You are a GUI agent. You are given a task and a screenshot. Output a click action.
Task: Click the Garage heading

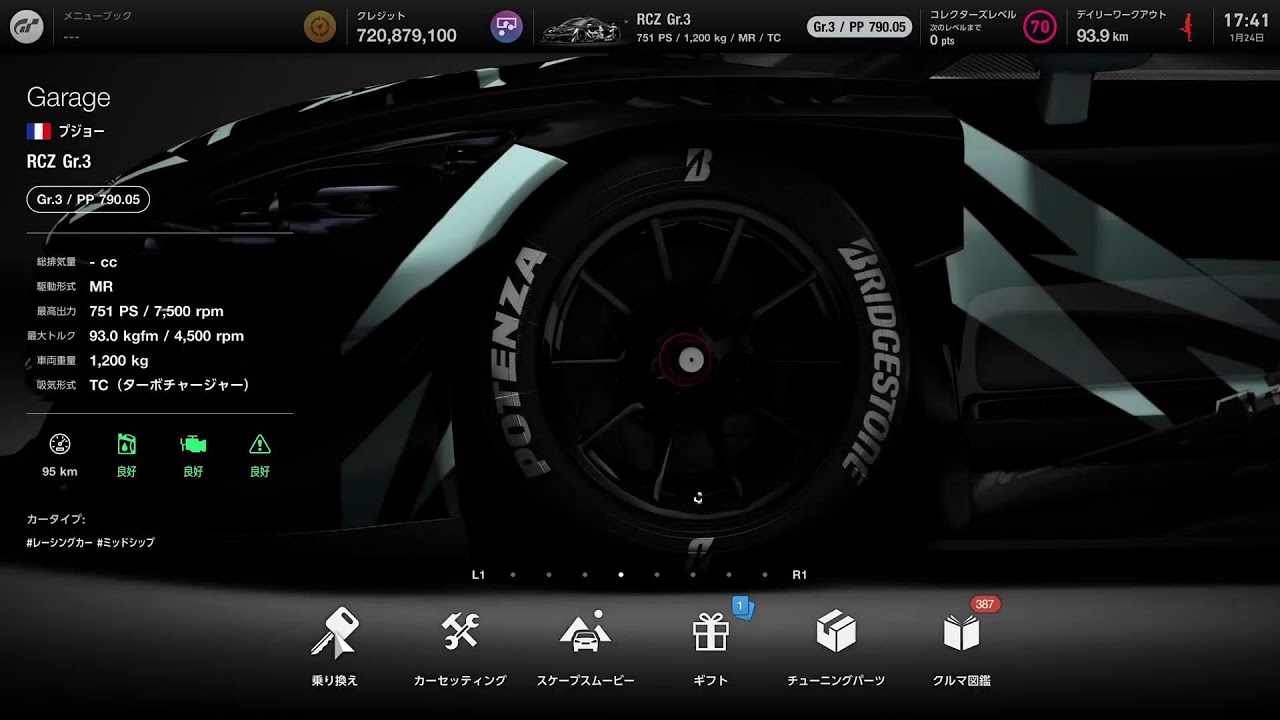pos(68,97)
